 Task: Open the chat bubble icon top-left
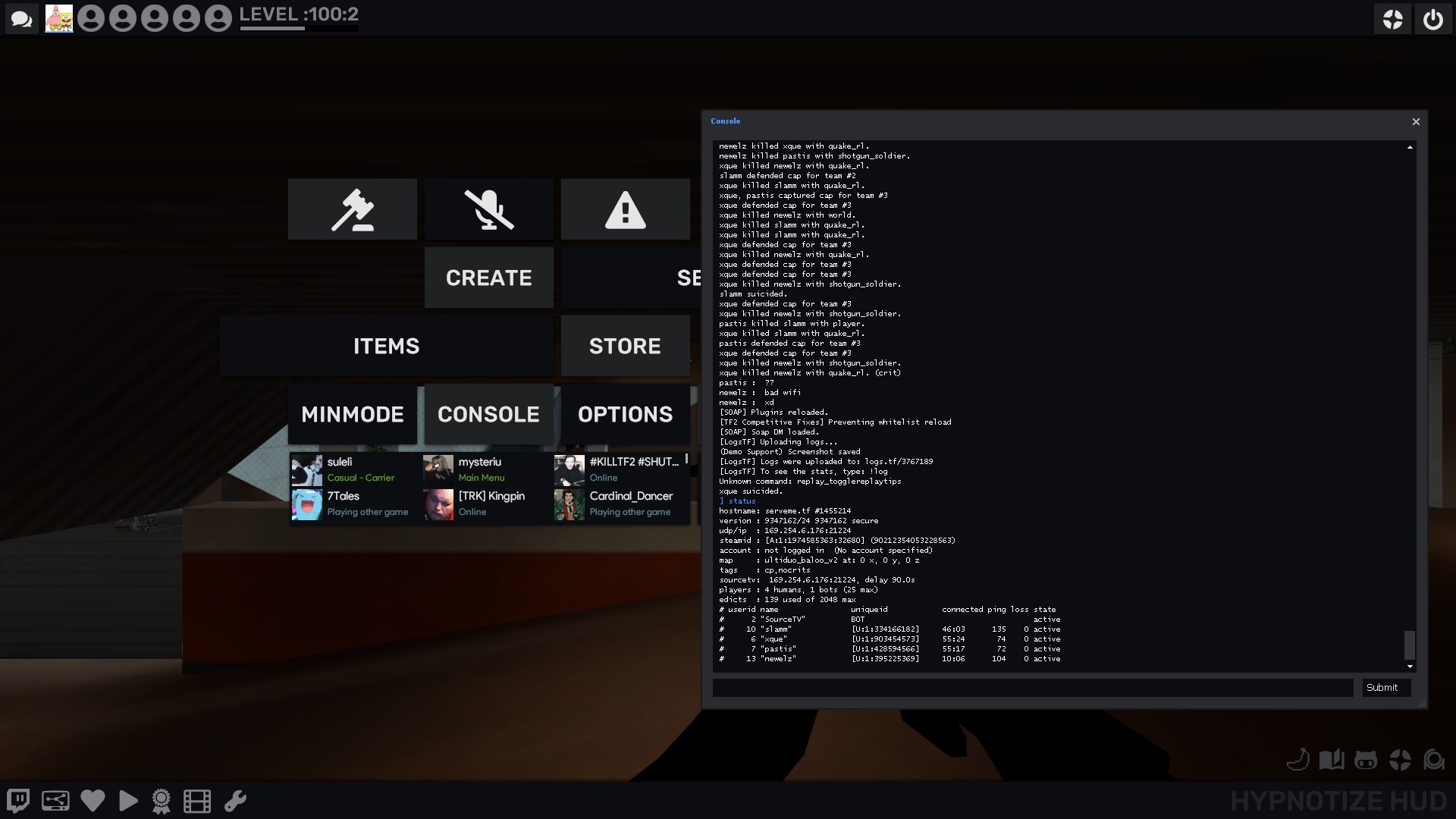pos(21,19)
